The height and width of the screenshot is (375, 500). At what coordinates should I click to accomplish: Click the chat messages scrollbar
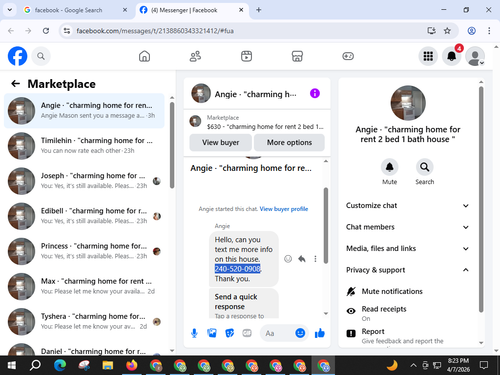[326, 225]
